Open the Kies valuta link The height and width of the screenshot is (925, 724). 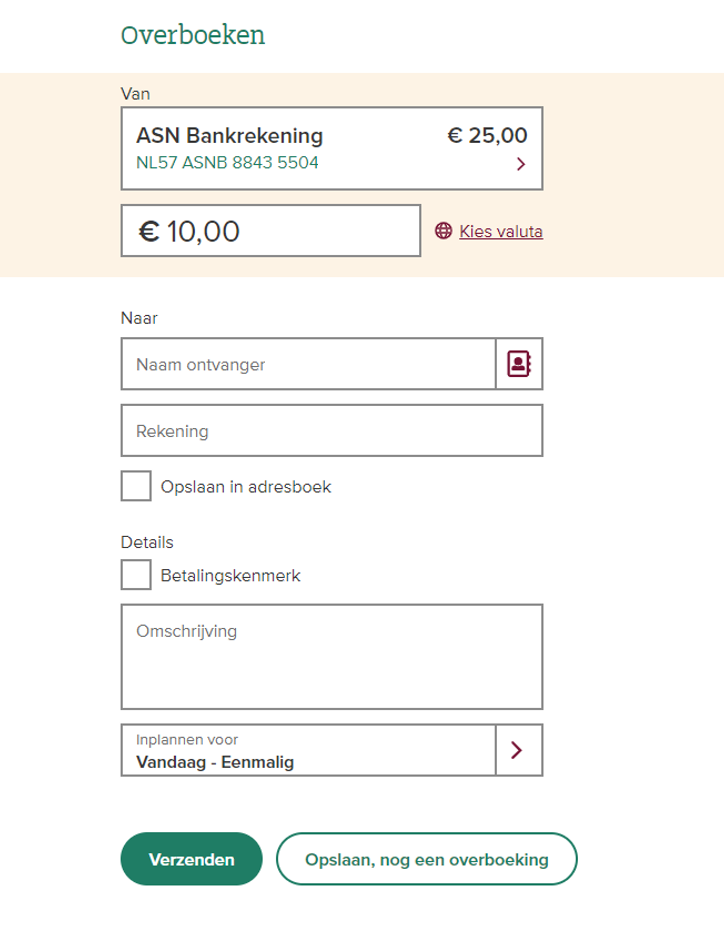(x=501, y=231)
